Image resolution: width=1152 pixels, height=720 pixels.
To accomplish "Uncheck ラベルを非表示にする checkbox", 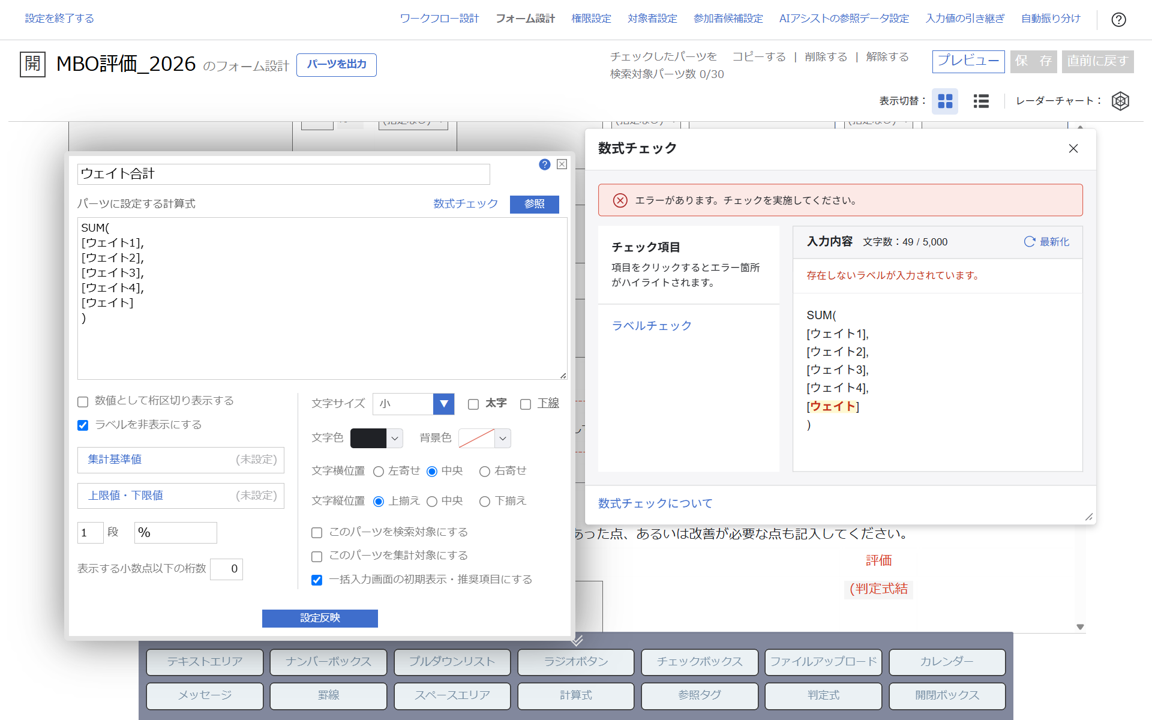I will tap(83, 425).
